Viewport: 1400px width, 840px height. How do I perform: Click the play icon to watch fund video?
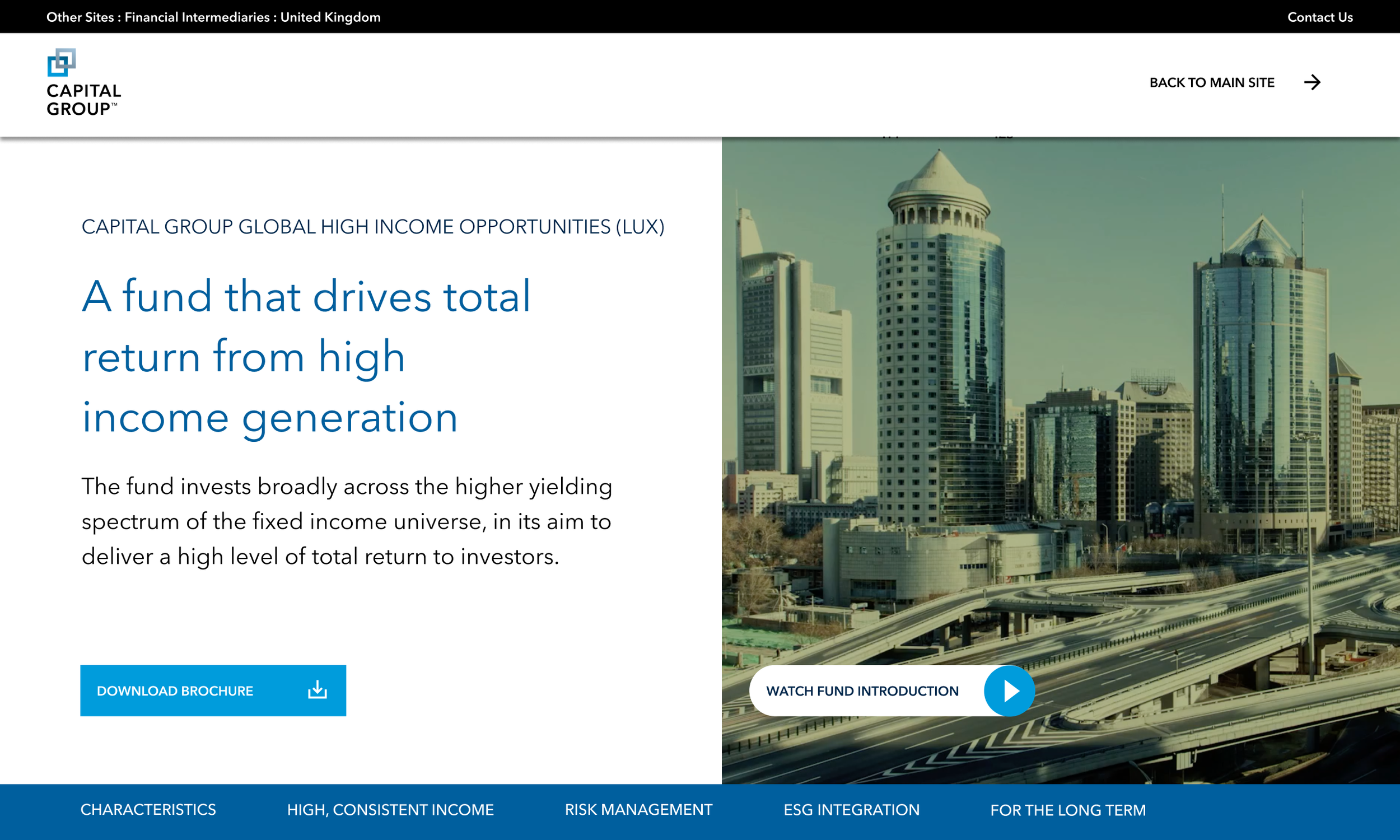[x=1011, y=690]
